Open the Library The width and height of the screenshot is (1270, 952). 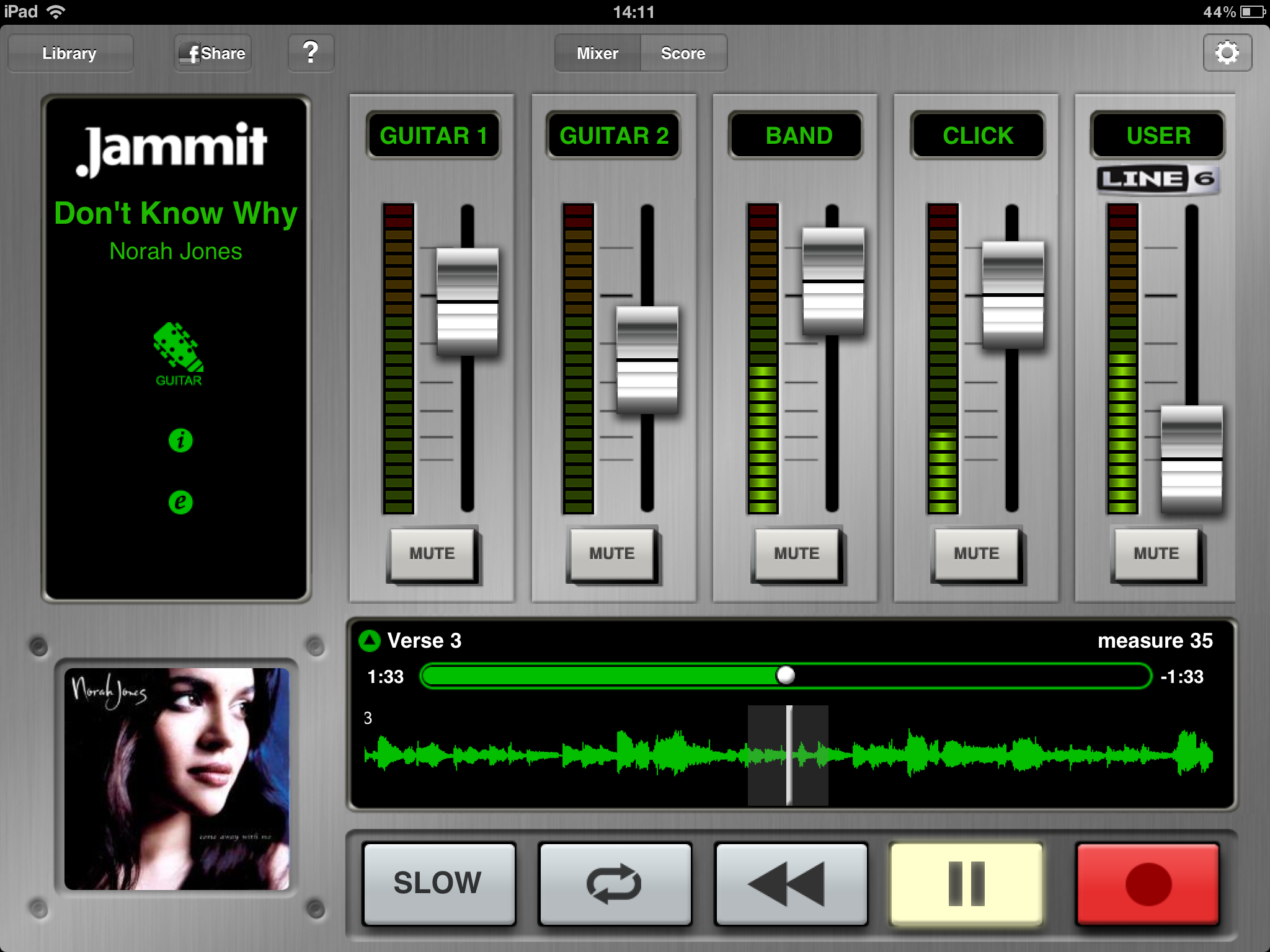(x=70, y=53)
